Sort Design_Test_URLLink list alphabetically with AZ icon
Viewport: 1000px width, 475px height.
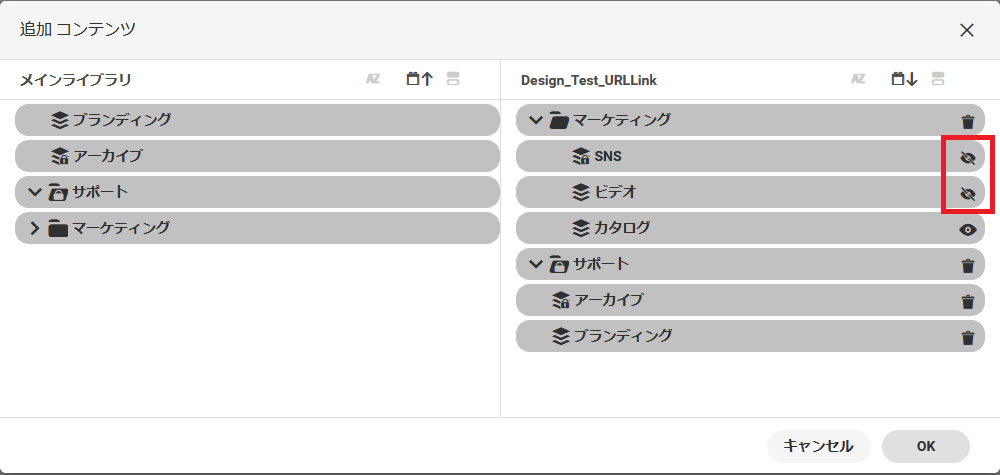[x=858, y=79]
